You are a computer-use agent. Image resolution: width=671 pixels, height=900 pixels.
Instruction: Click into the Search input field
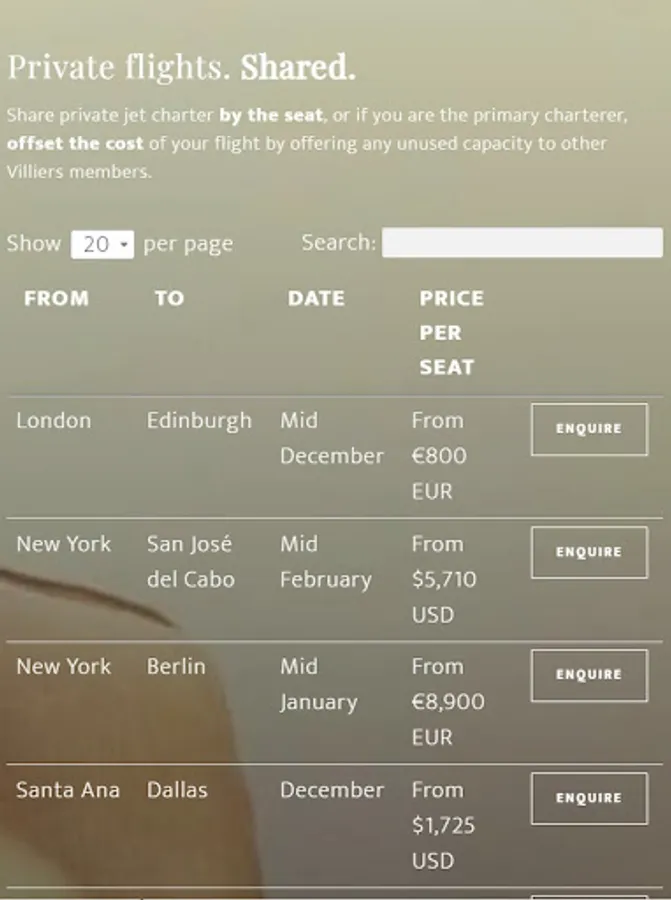click(x=522, y=243)
